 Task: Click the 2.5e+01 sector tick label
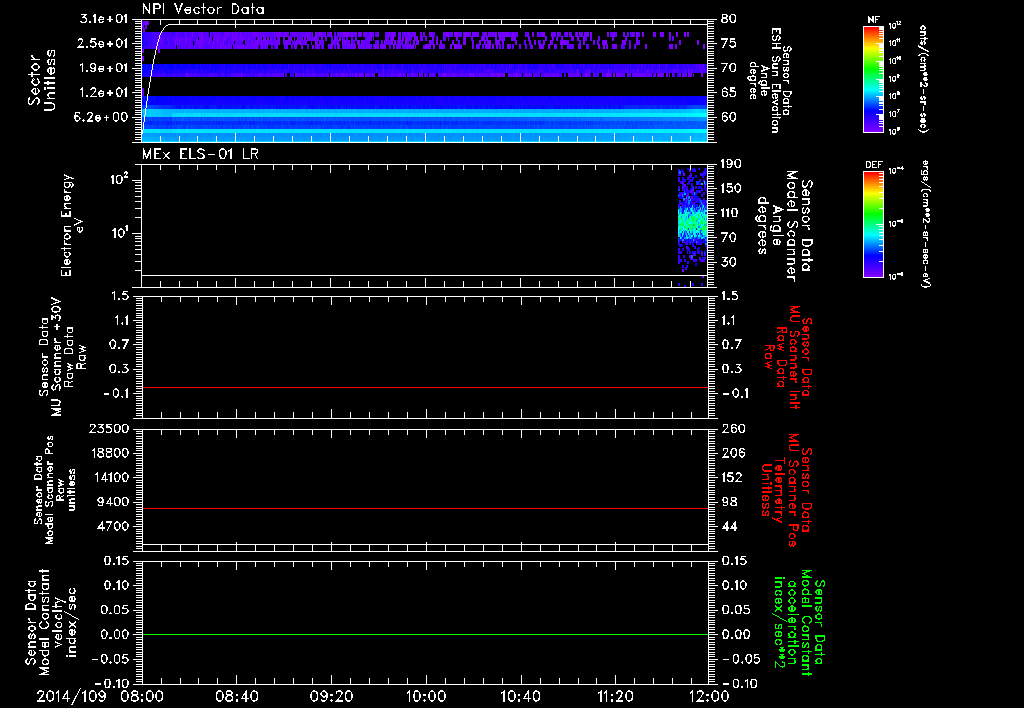pyautogui.click(x=104, y=43)
